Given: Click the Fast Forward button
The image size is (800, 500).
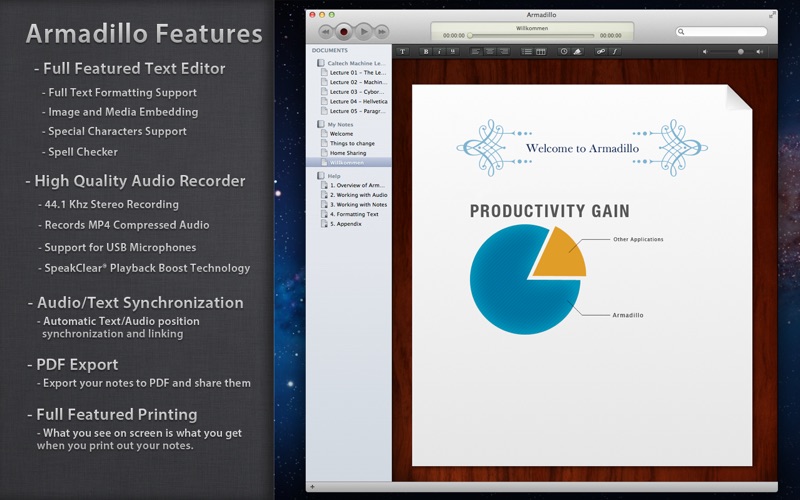Looking at the screenshot, I should point(382,32).
